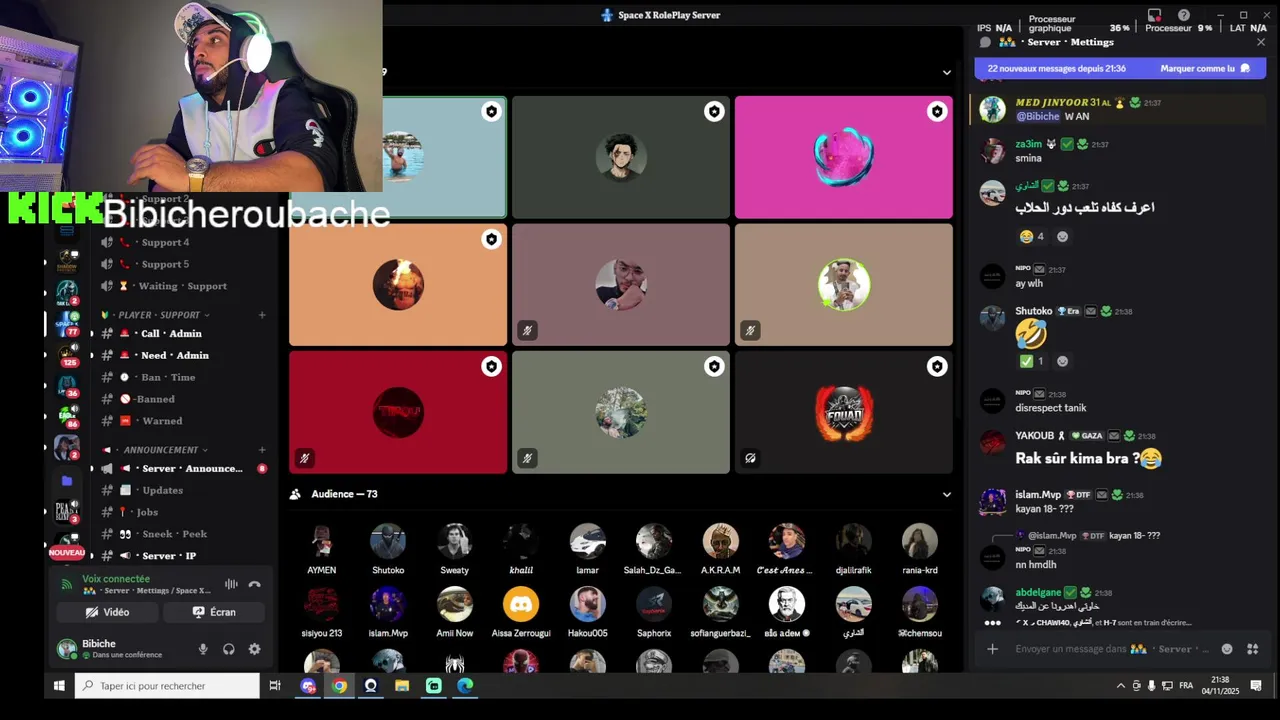1280x720 pixels.
Task: Add a reaction under Shutoko's emoji message
Action: coord(1062,361)
